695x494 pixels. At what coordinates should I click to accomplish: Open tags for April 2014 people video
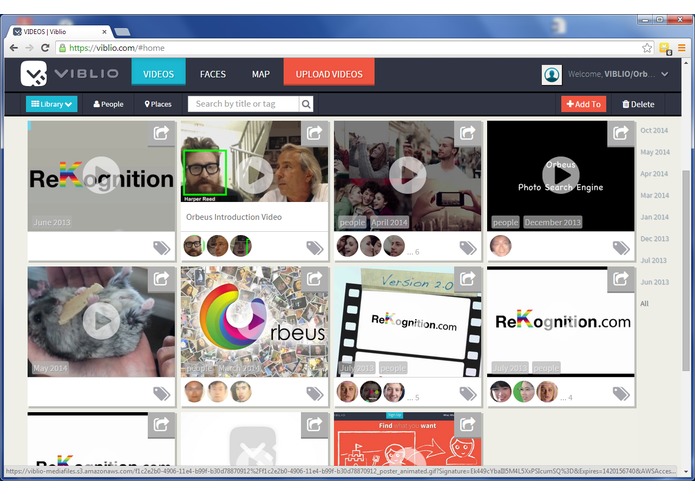tap(468, 248)
